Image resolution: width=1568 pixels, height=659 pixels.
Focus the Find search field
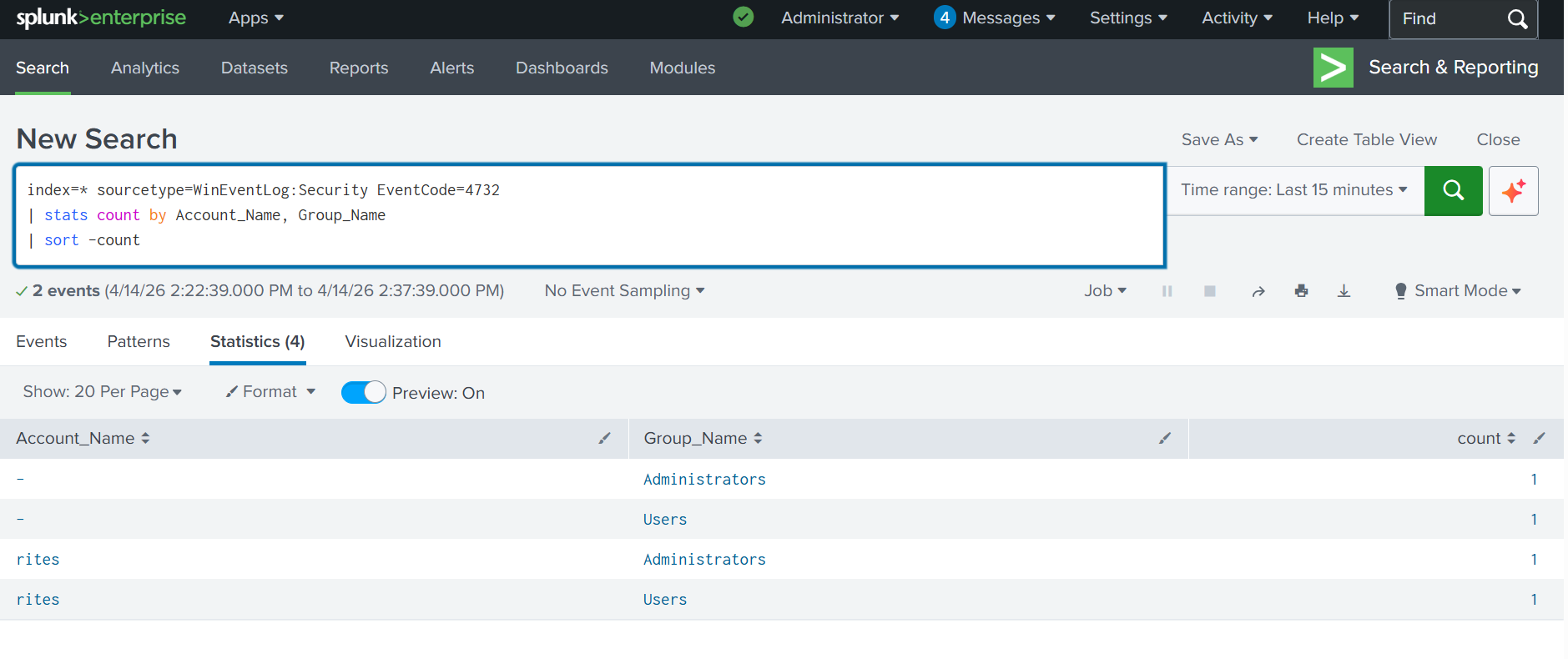point(1450,19)
